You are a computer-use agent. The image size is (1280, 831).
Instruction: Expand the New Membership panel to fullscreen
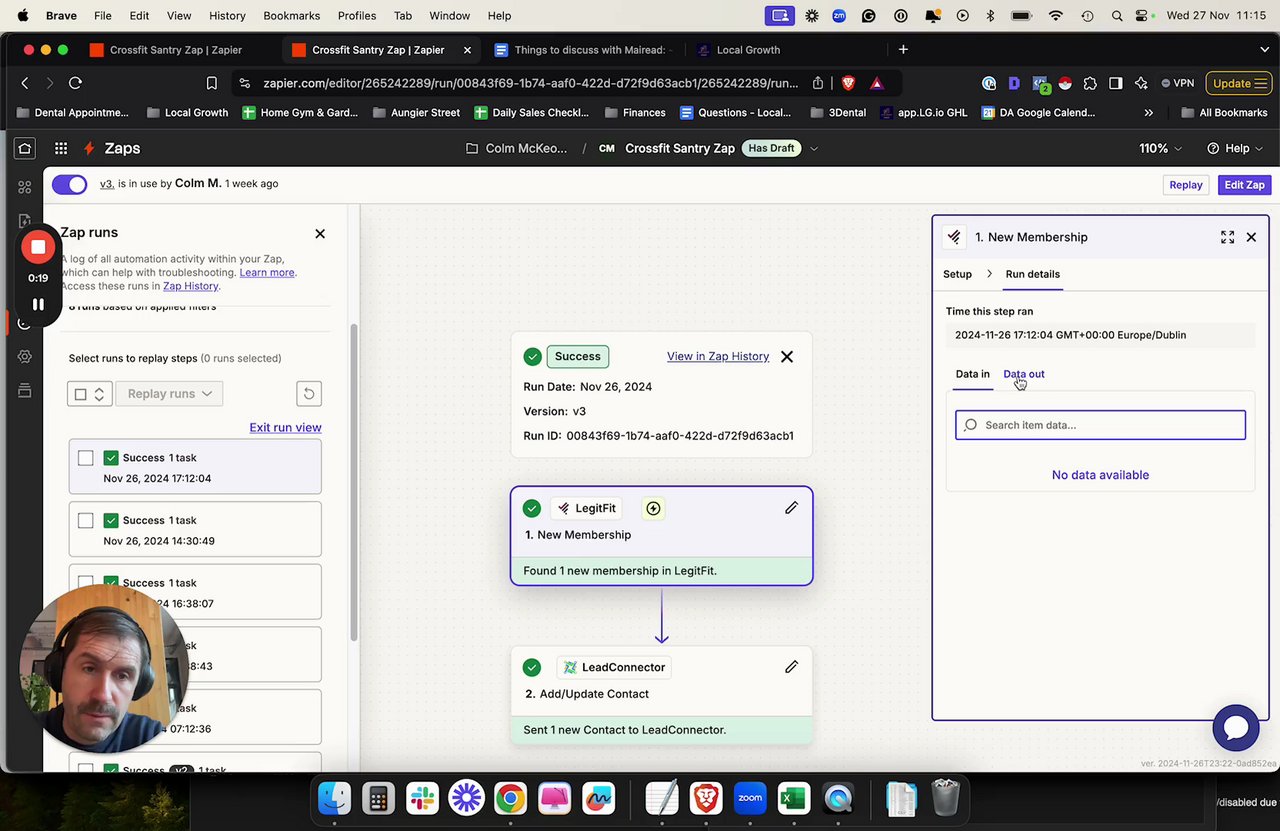click(1227, 237)
